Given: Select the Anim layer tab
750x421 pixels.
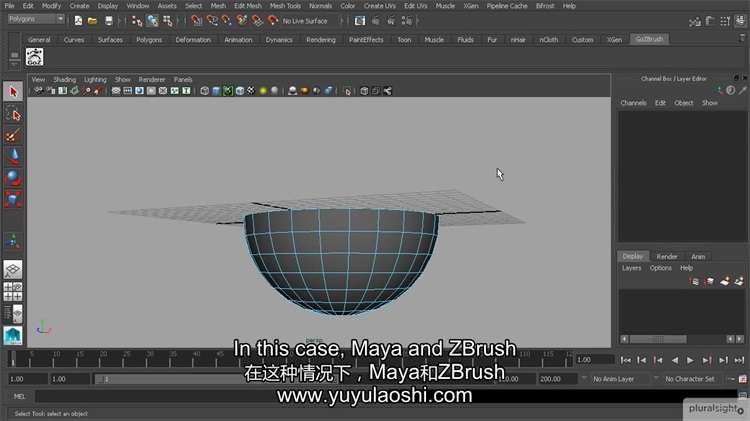Looking at the screenshot, I should (698, 256).
